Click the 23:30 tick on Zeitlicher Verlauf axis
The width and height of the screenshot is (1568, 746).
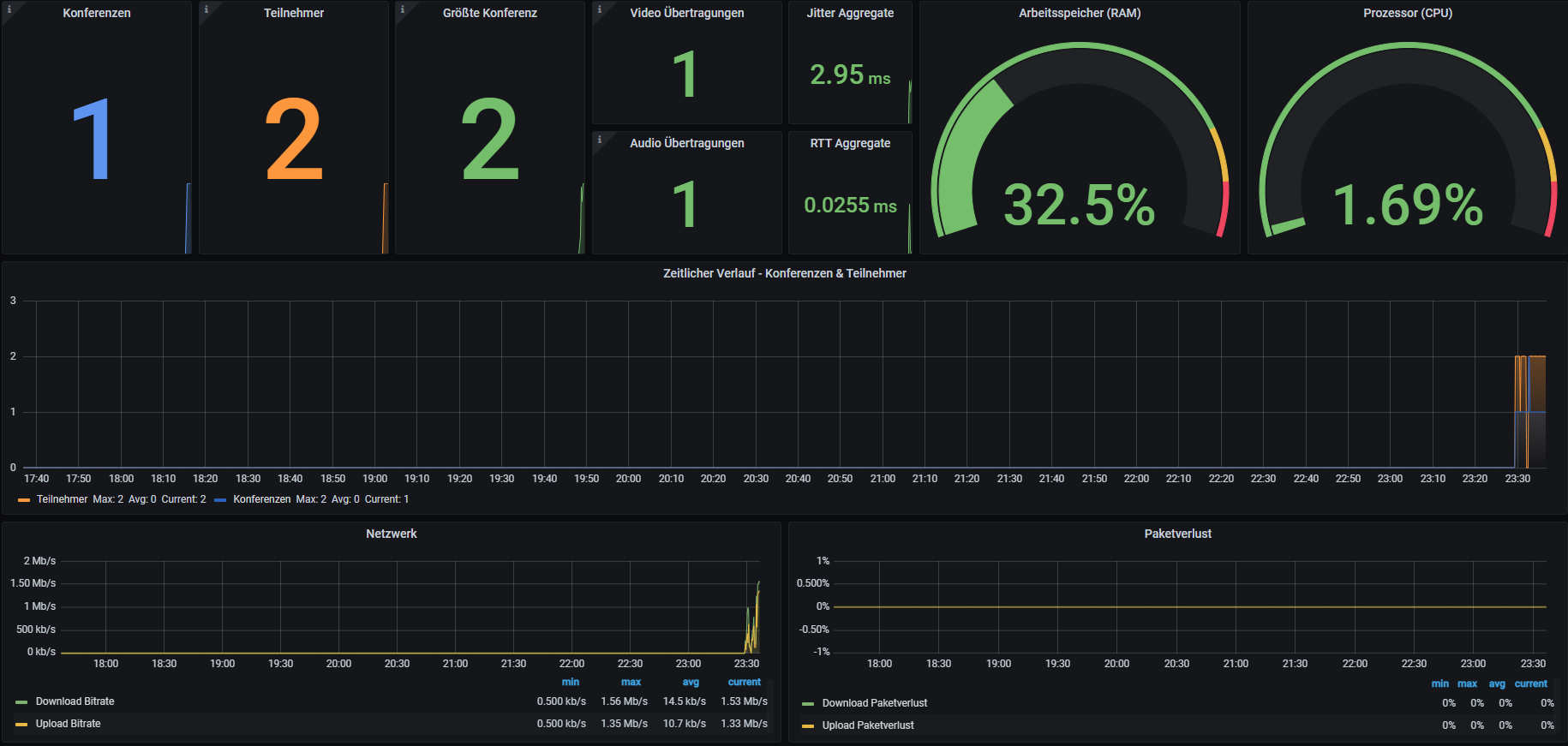1517,479
